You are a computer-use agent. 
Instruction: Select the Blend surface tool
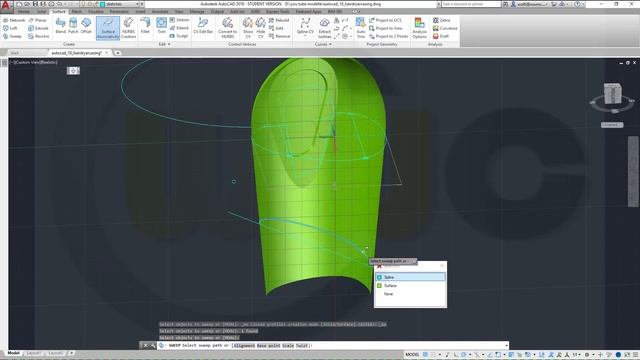coord(60,25)
